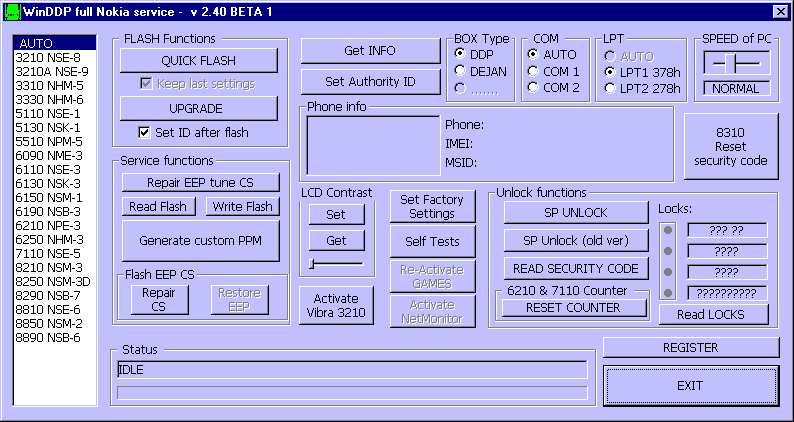Click Activate Vibra 3210 button
The image size is (794, 422).
click(336, 305)
